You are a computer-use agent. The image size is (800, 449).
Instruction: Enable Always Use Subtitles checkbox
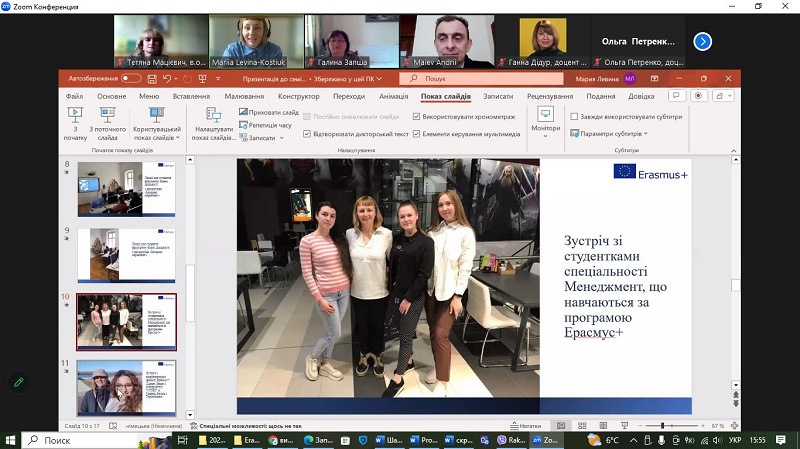coord(573,116)
